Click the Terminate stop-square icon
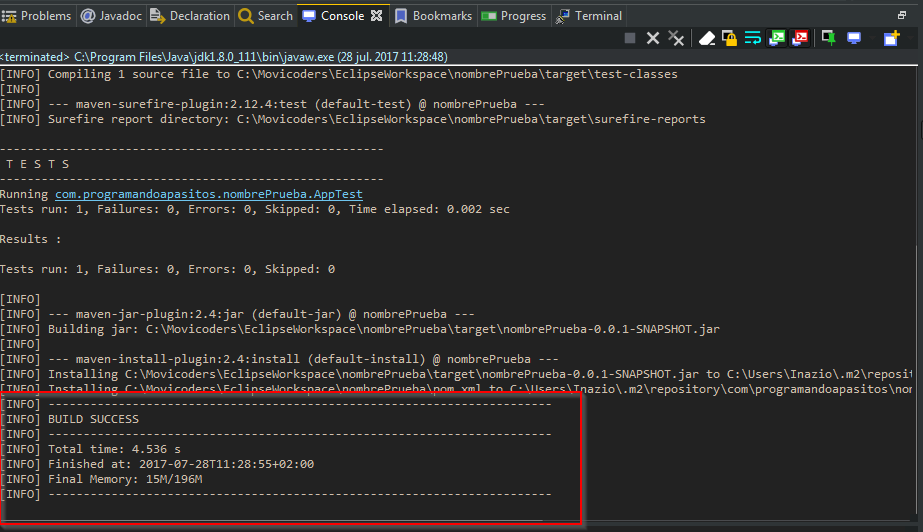Image resolution: width=923 pixels, height=532 pixels. (x=630, y=38)
